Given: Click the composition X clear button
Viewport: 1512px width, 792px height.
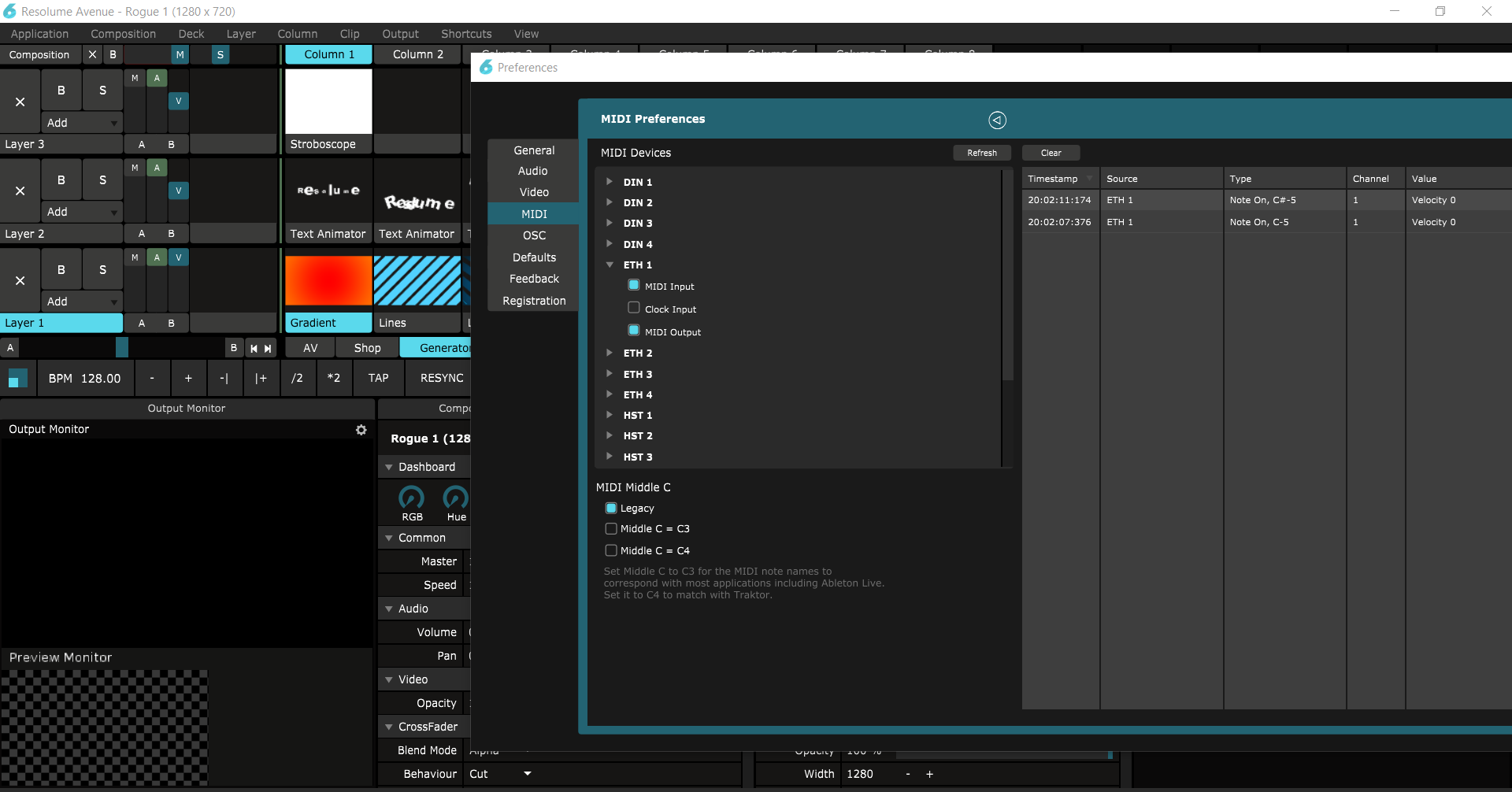Looking at the screenshot, I should coord(92,54).
